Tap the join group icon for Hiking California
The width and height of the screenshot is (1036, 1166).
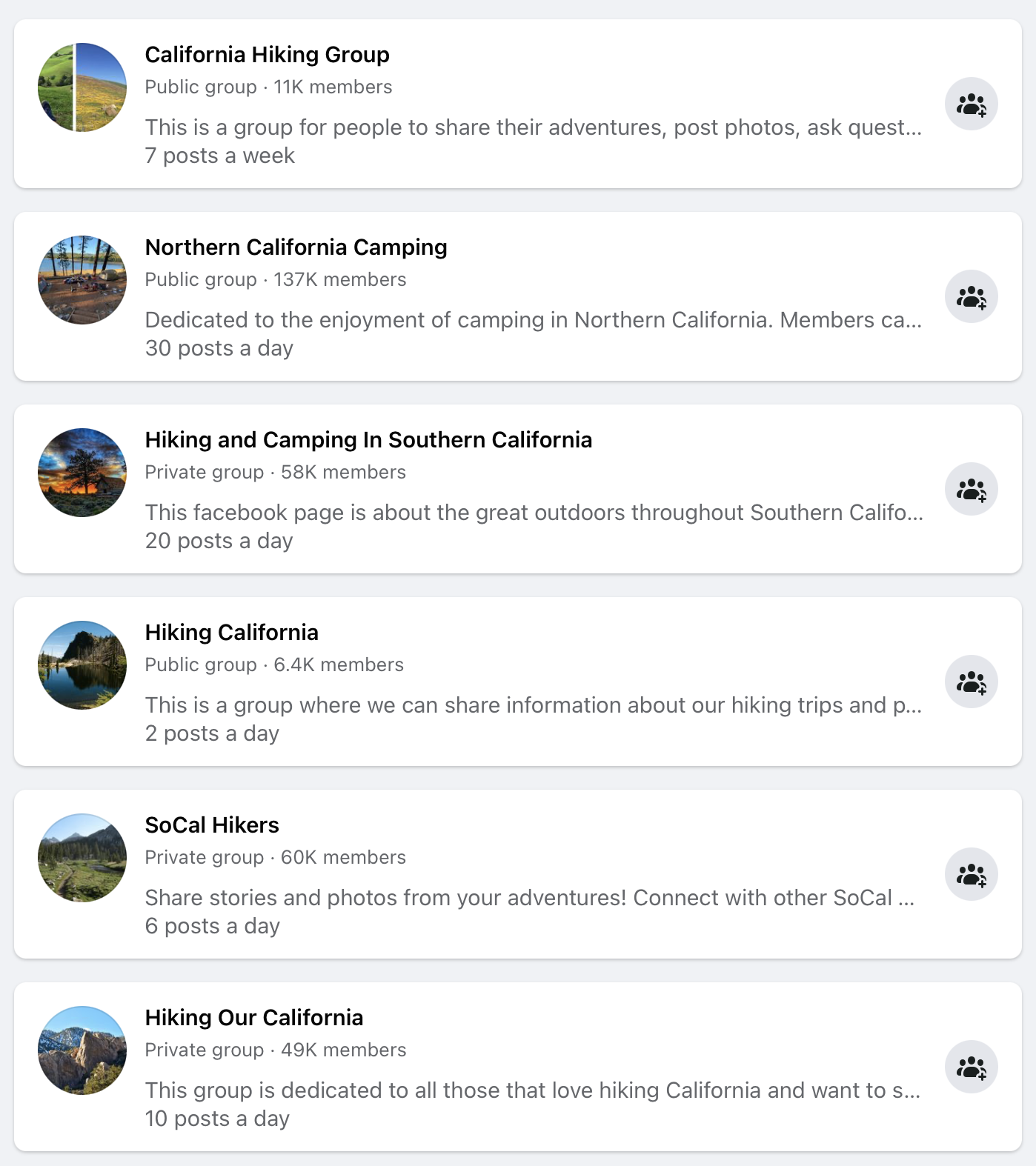coord(971,682)
